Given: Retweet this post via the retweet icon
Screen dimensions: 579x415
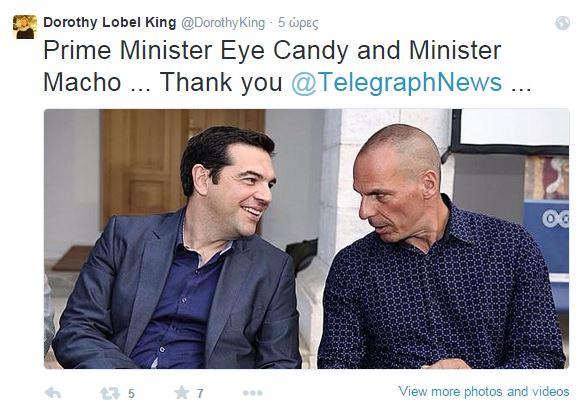Looking at the screenshot, I should tap(110, 394).
